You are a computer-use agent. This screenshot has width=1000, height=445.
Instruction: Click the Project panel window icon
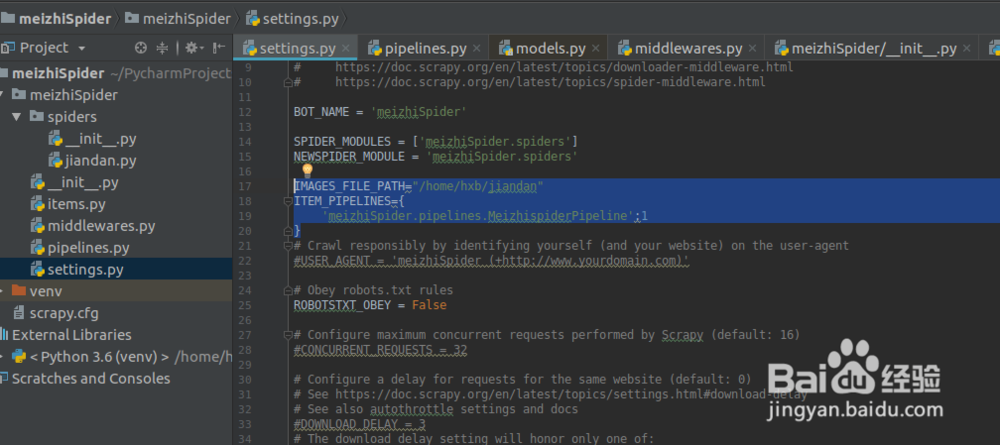8,48
